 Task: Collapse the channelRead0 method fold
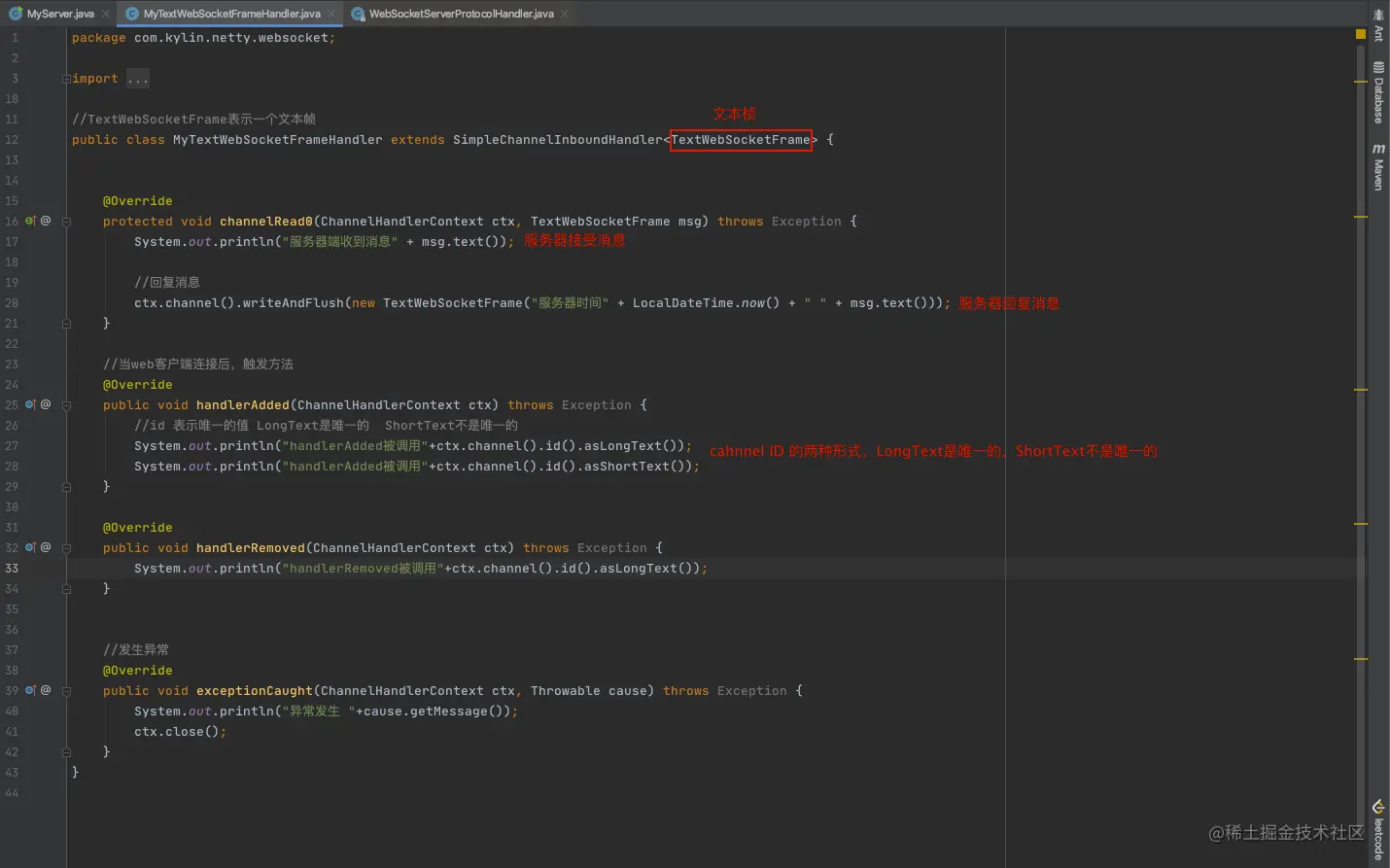[x=66, y=222]
